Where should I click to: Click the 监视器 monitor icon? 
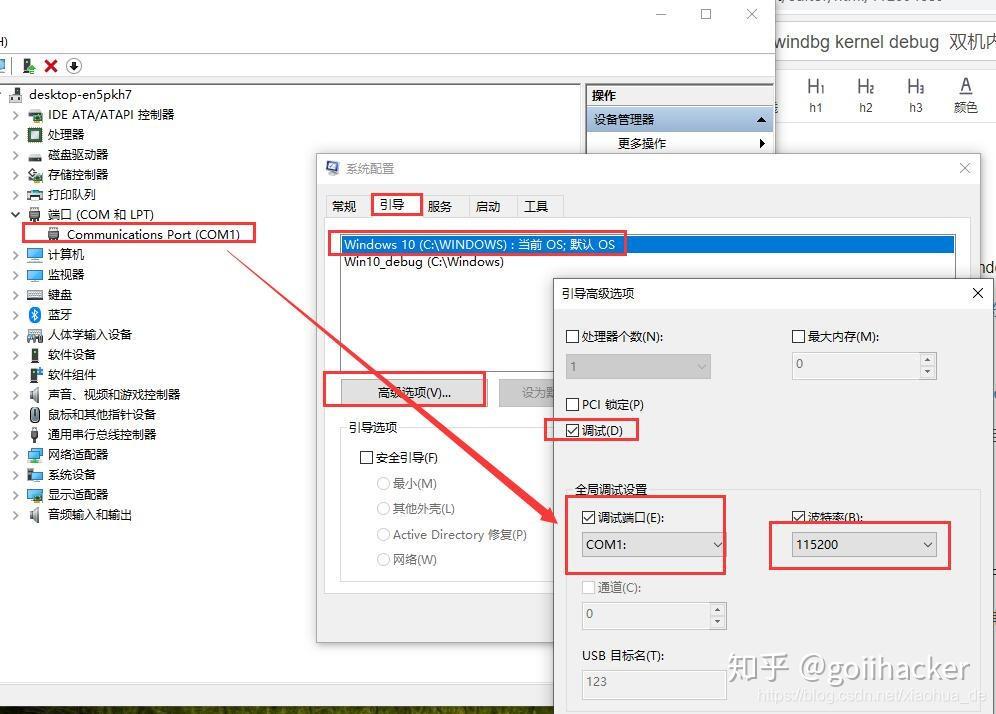point(35,275)
